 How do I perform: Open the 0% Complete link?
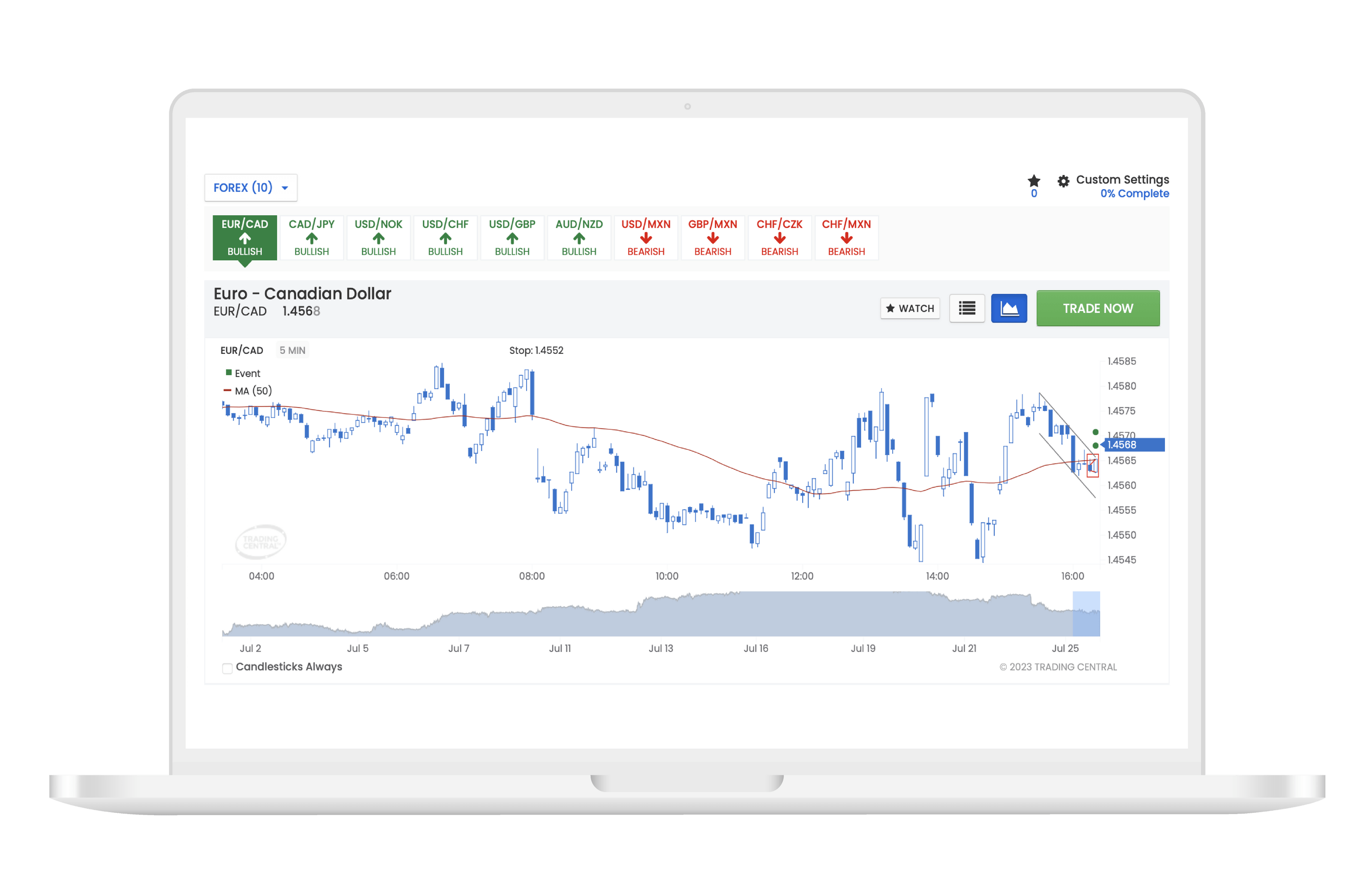[x=1134, y=193]
